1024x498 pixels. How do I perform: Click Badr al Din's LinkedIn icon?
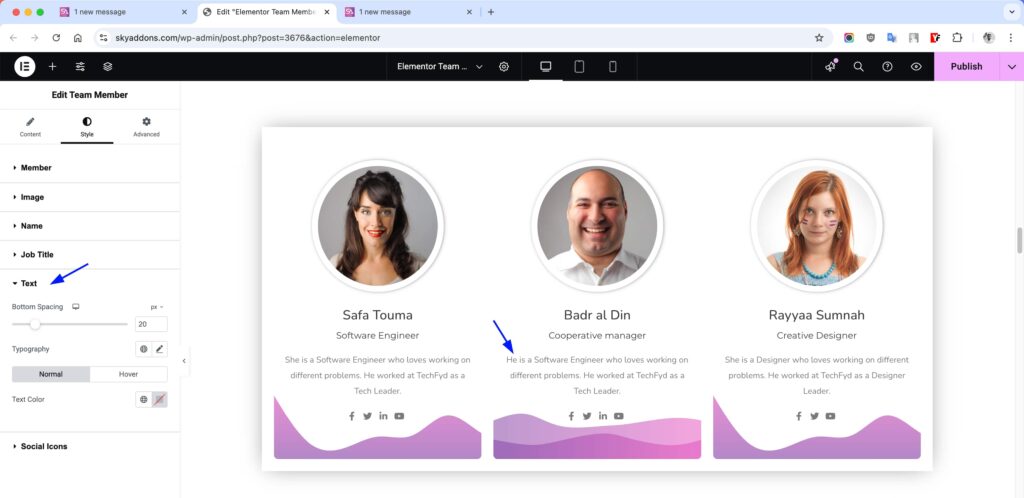click(x=603, y=416)
